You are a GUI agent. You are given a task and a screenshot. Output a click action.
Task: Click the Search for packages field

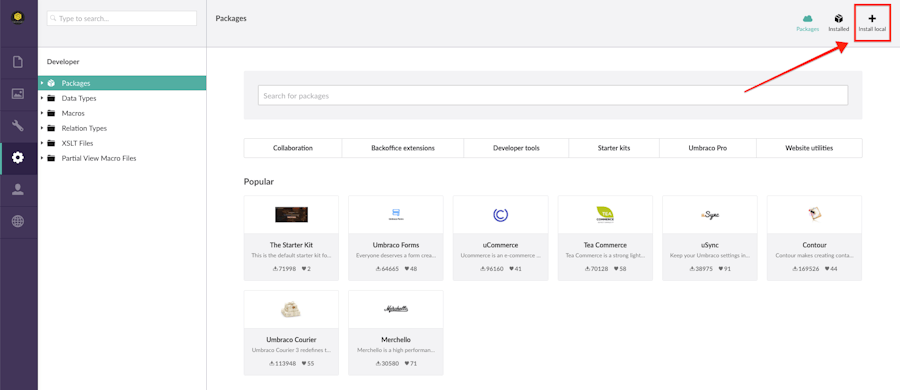(553, 95)
